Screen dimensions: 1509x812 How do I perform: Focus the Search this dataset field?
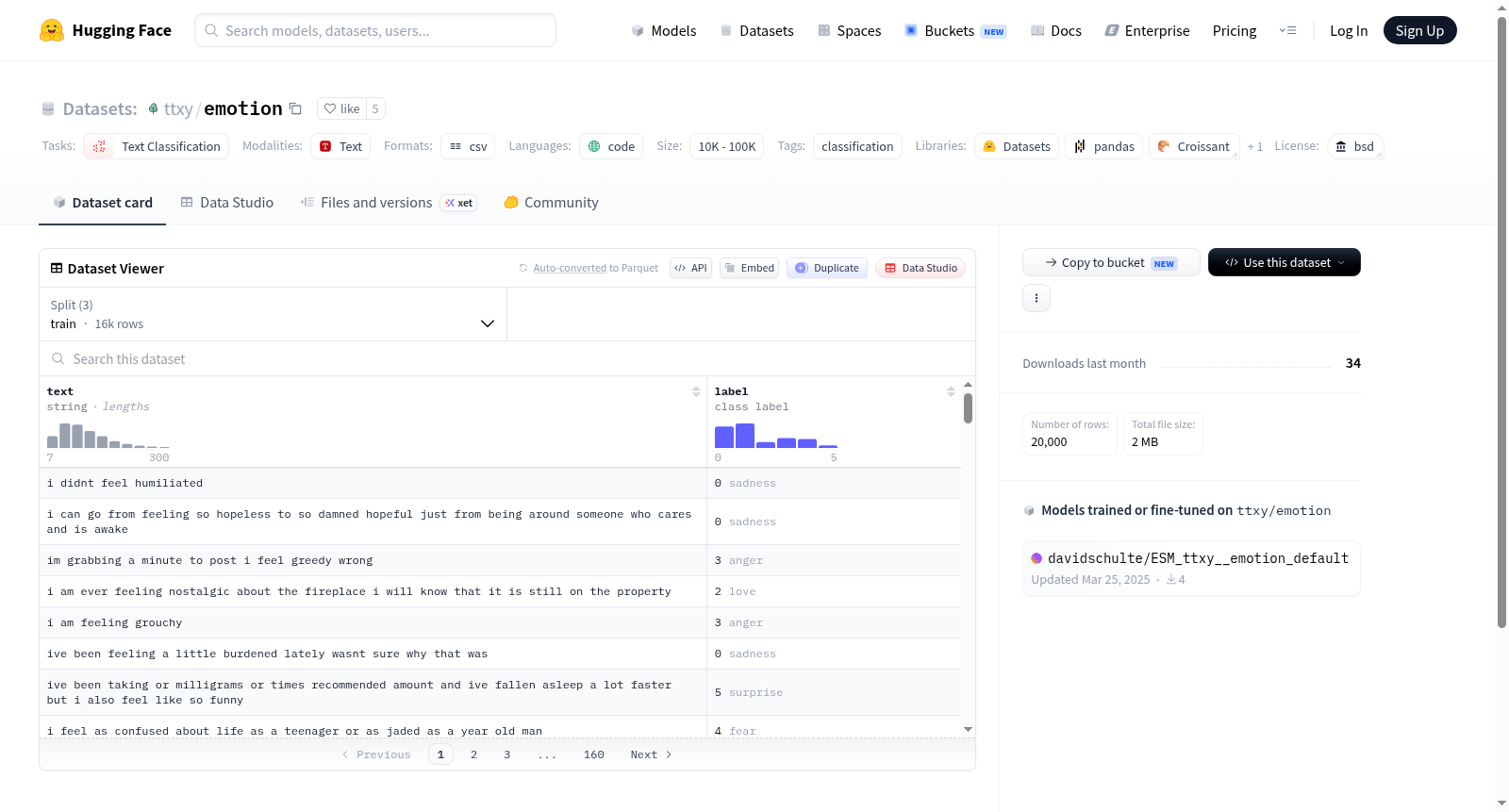(507, 358)
